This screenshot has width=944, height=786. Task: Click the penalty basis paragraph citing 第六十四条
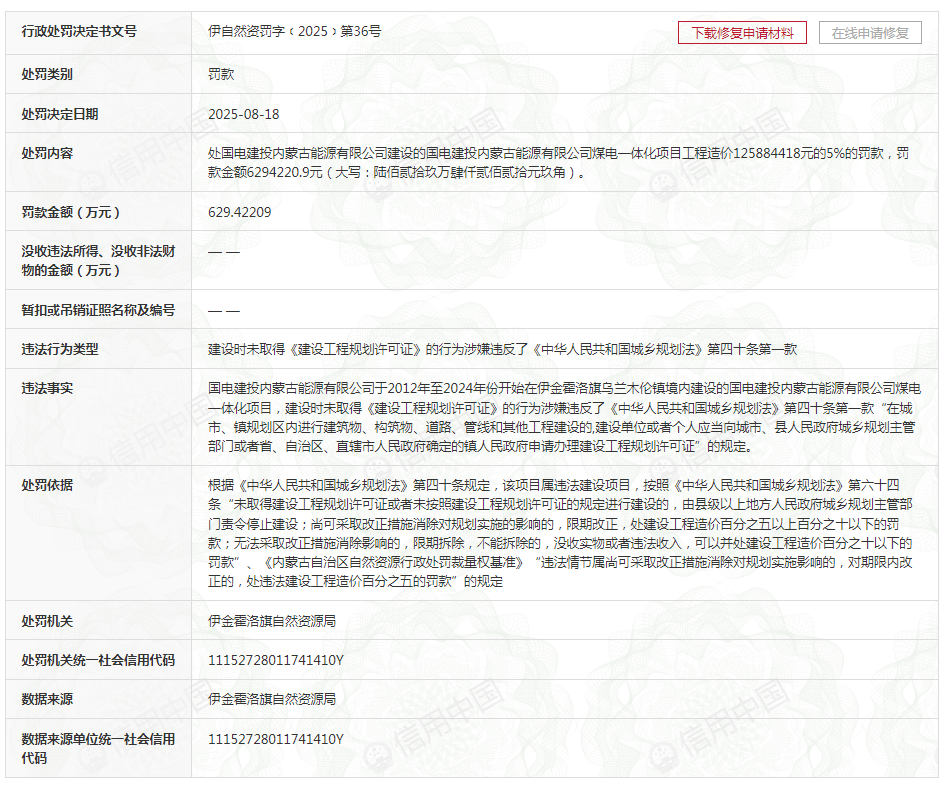(560, 533)
